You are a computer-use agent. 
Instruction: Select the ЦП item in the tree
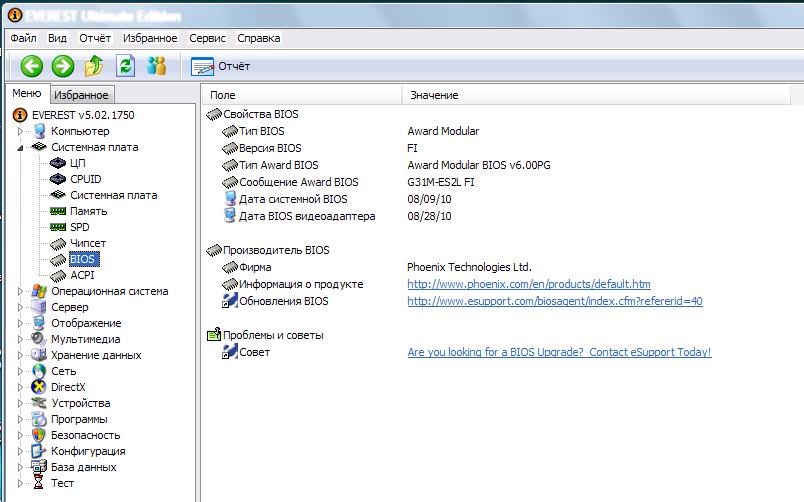pyautogui.click(x=77, y=163)
